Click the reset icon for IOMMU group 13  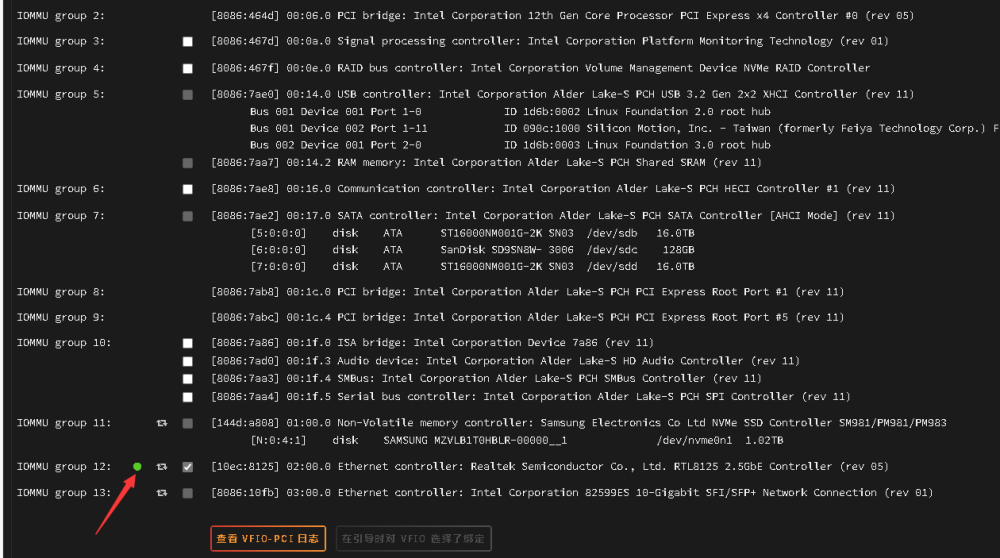coord(162,493)
